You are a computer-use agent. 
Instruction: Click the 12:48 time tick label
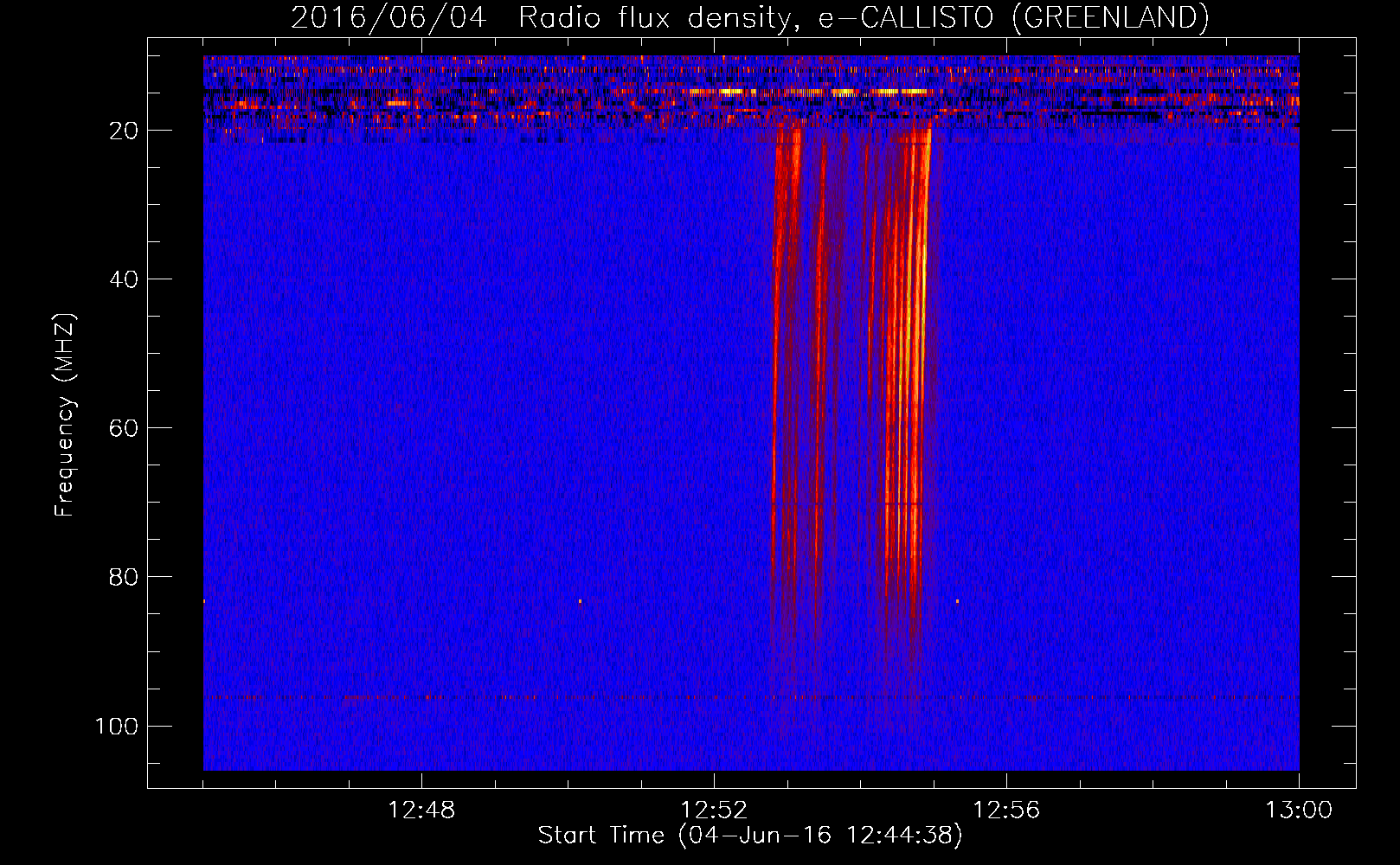point(421,811)
